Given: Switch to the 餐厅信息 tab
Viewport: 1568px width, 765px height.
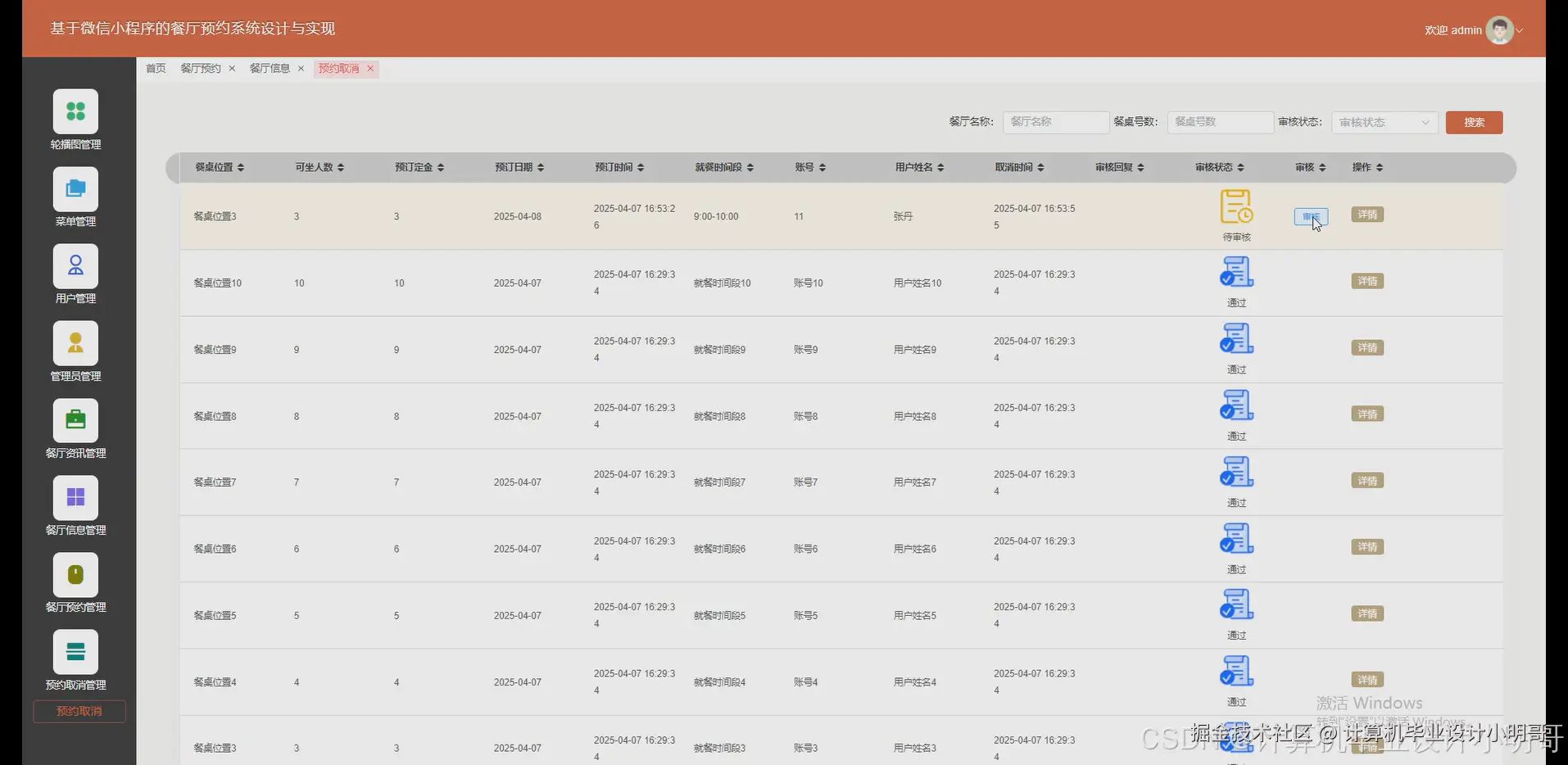Looking at the screenshot, I should [x=270, y=69].
